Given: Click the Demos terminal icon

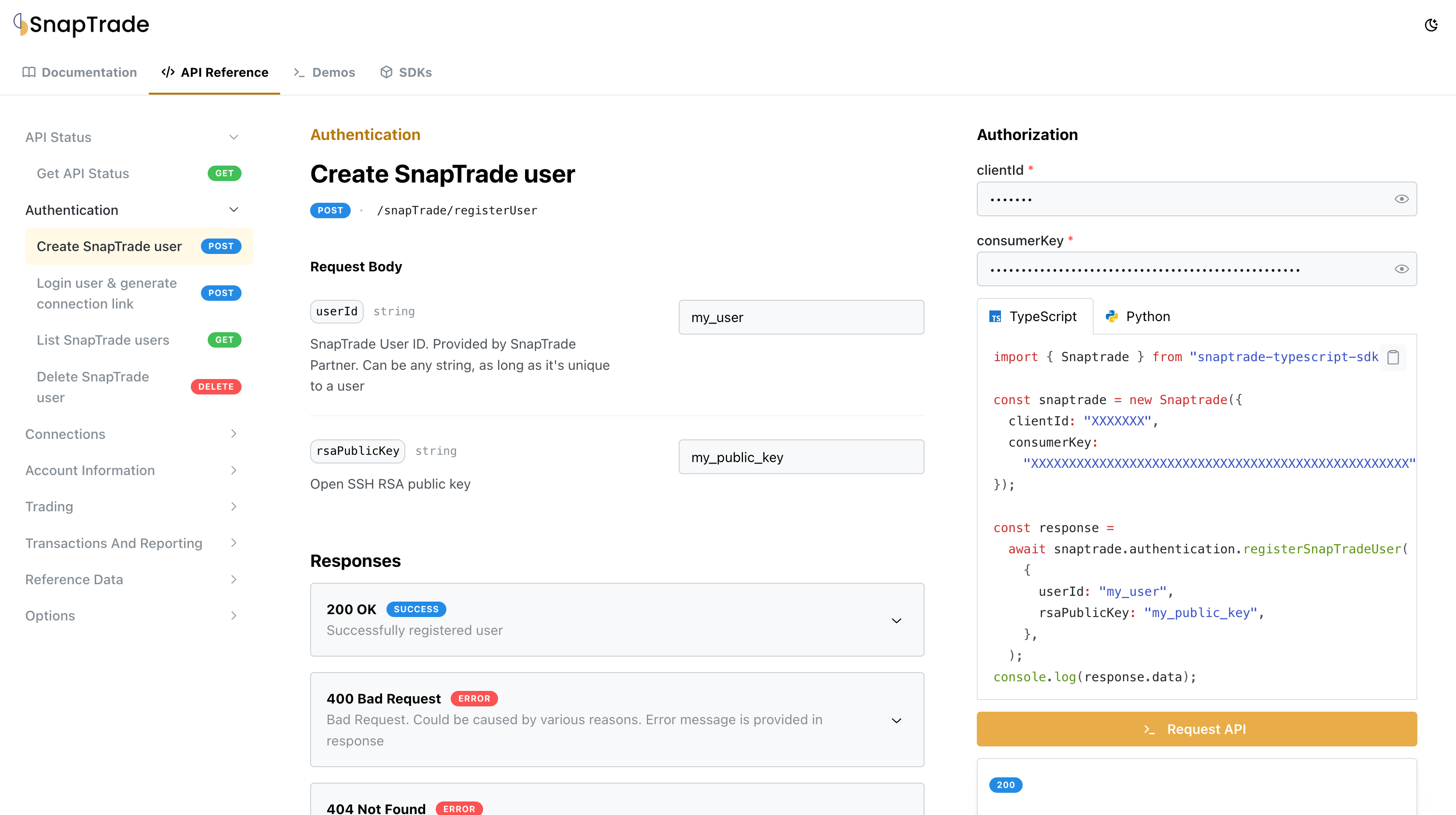Looking at the screenshot, I should (299, 72).
